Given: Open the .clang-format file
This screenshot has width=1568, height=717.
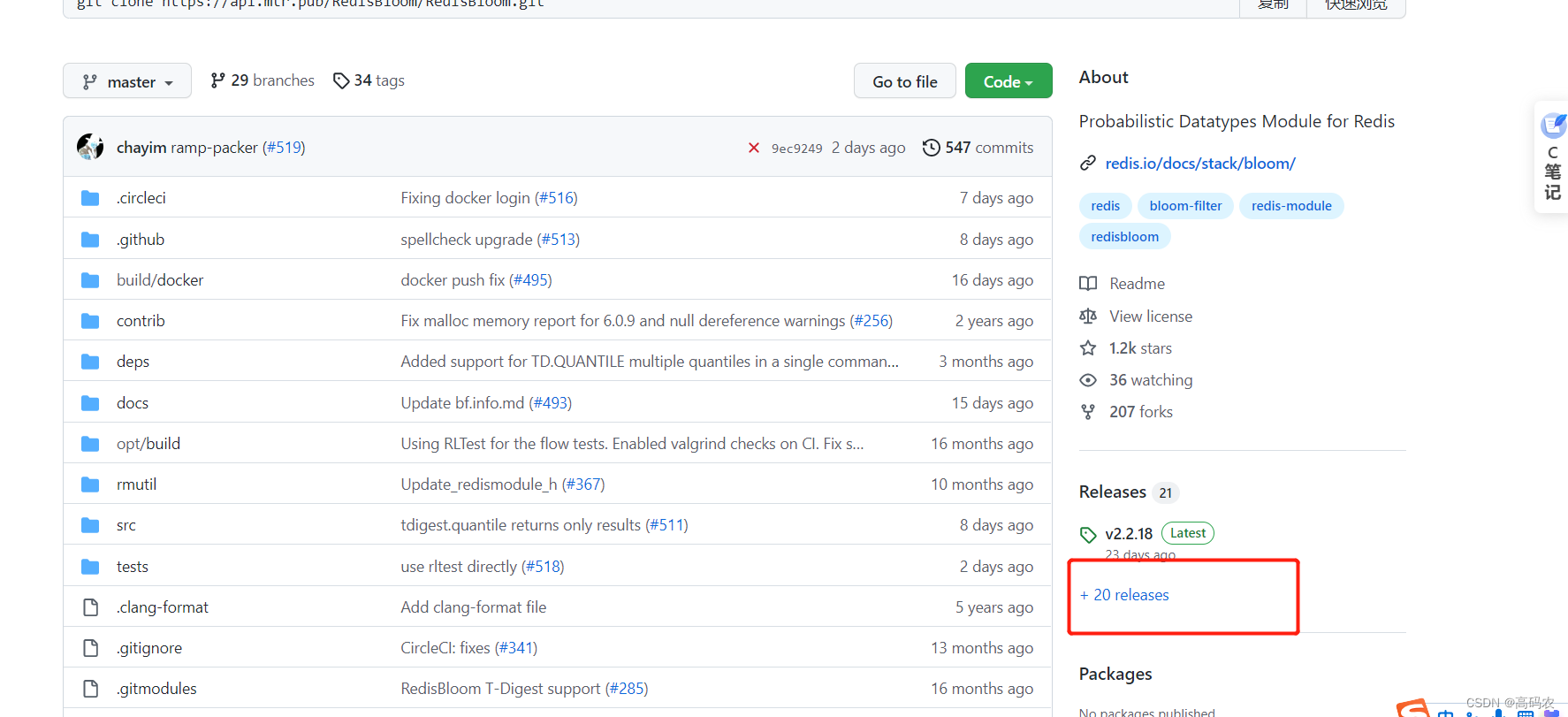Looking at the screenshot, I should (x=163, y=607).
